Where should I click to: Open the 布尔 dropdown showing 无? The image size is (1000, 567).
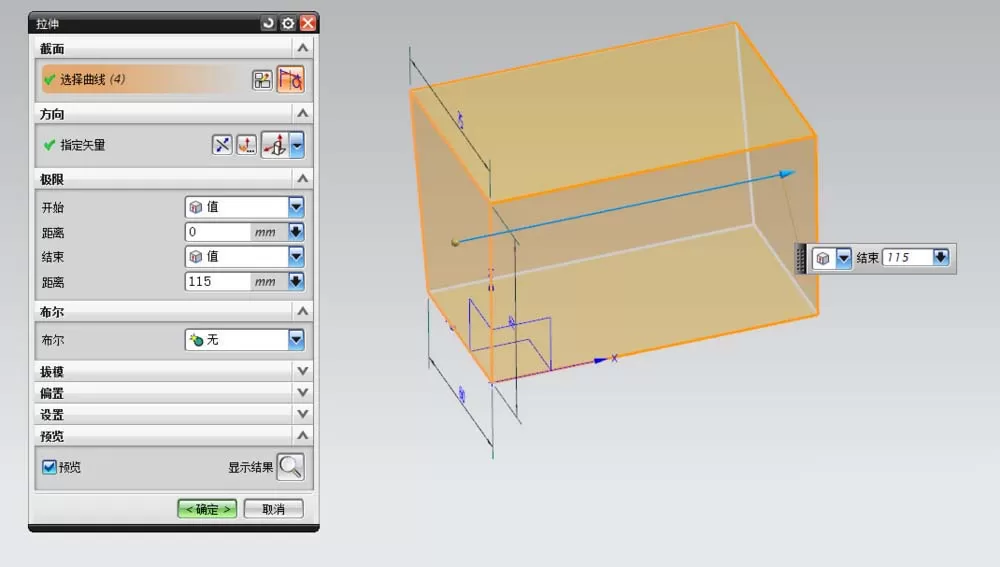click(x=244, y=340)
